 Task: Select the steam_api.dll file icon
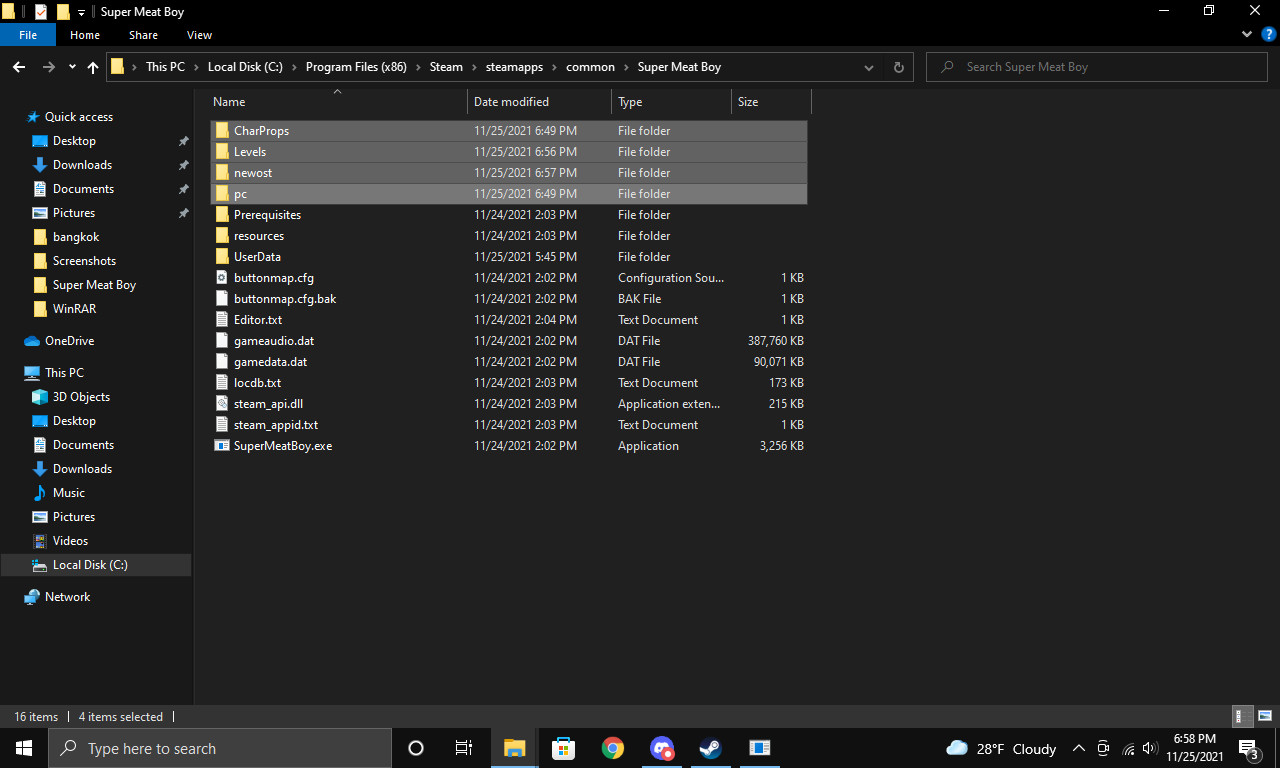(222, 404)
